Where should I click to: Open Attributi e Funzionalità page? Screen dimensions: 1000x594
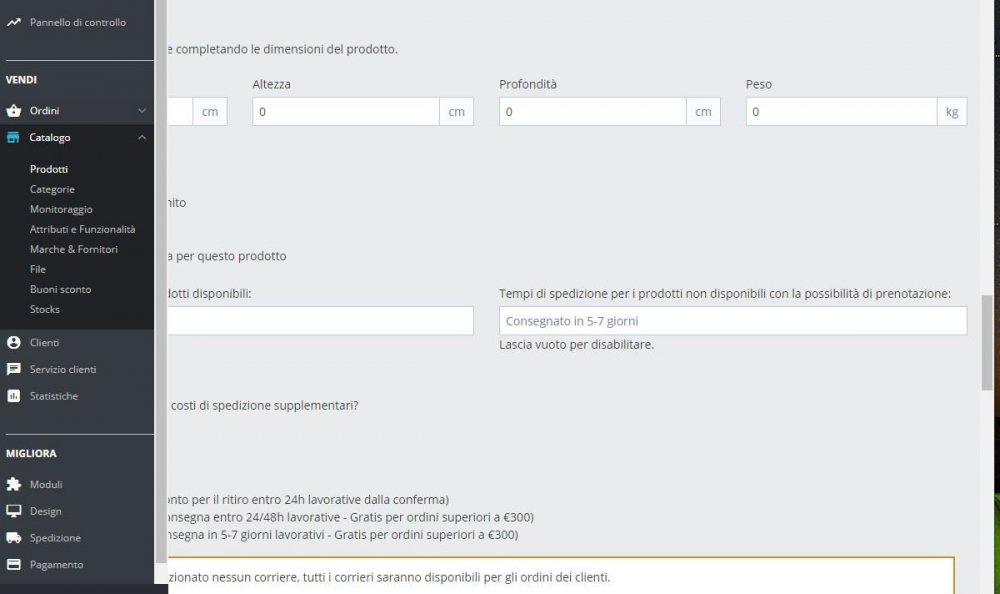click(82, 229)
